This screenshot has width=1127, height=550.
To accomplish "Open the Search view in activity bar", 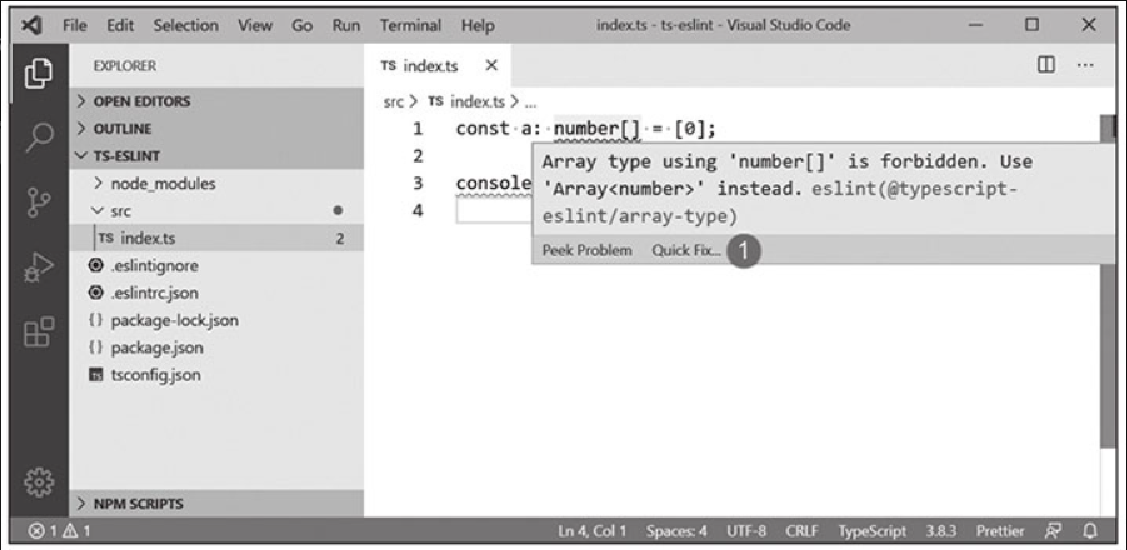I will pos(38,137).
